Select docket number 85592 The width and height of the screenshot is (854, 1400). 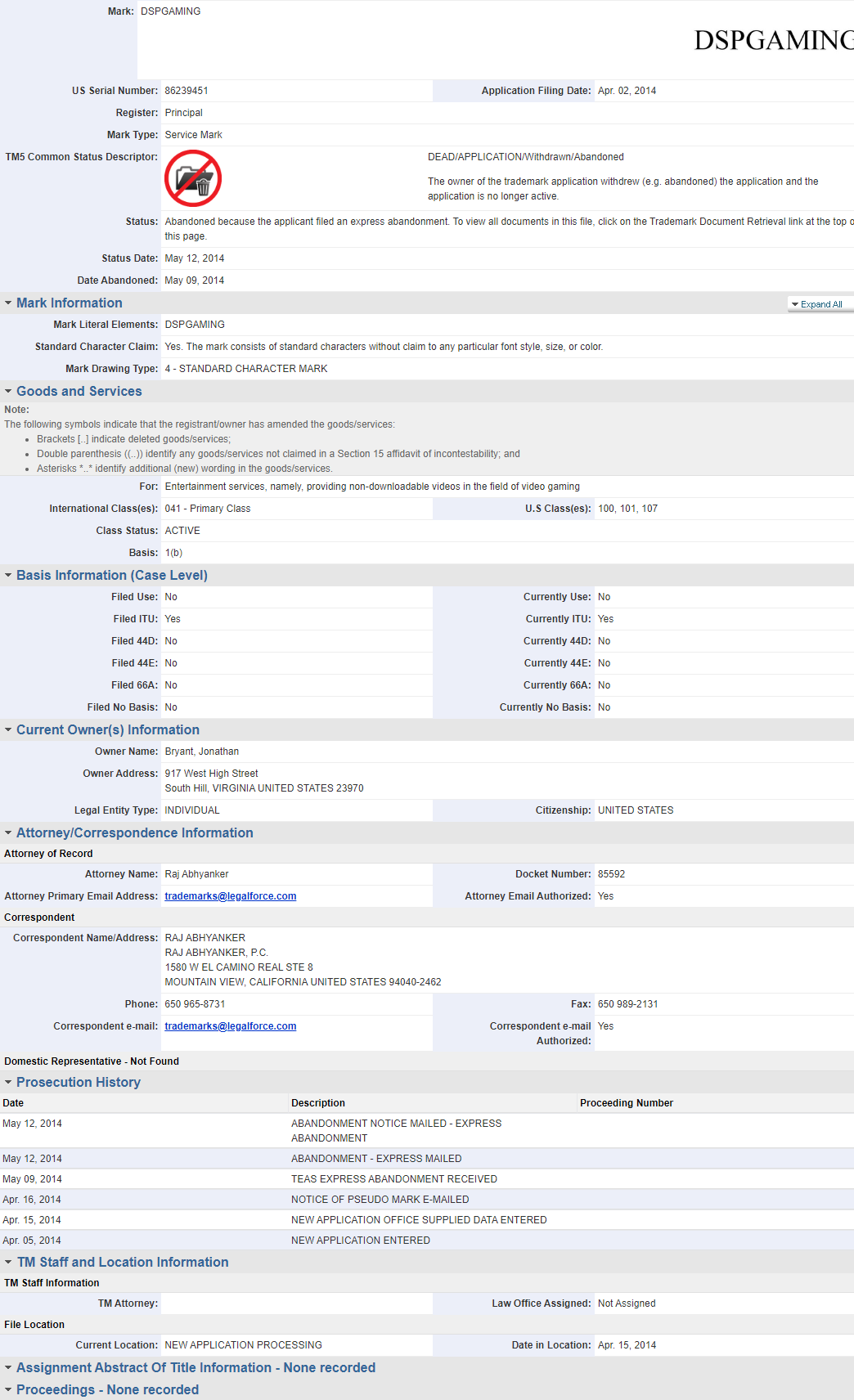click(611, 874)
